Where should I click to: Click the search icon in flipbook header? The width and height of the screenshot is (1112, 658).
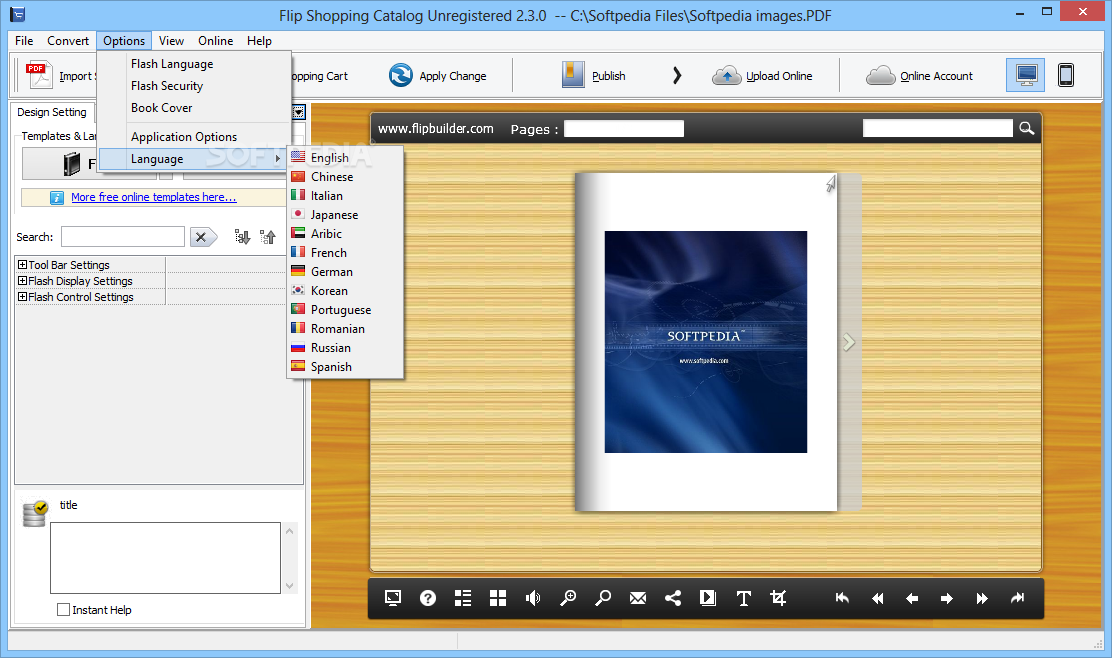(x=1026, y=128)
